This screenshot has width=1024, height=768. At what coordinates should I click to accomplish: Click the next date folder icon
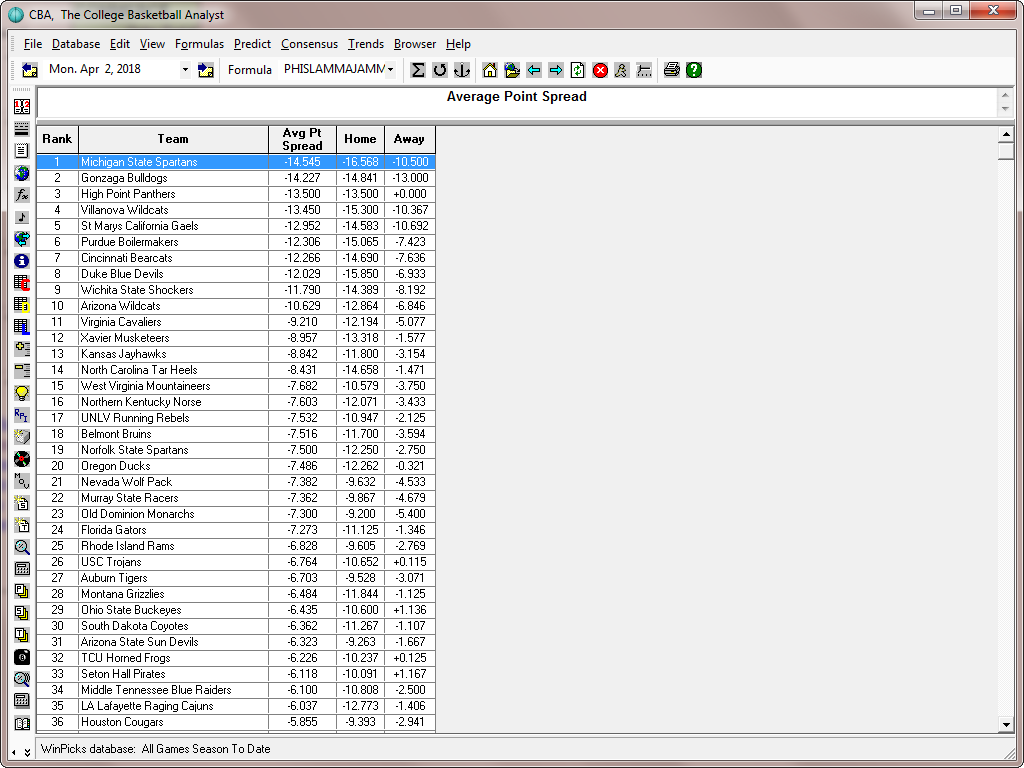[206, 70]
